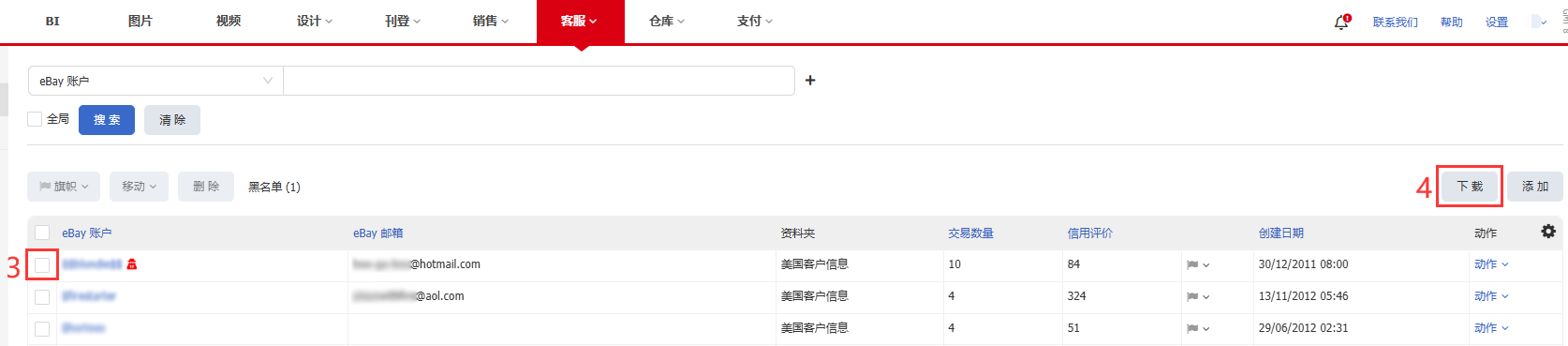1568x346 pixels.
Task: Open the 联系我们 link
Action: [1396, 23]
